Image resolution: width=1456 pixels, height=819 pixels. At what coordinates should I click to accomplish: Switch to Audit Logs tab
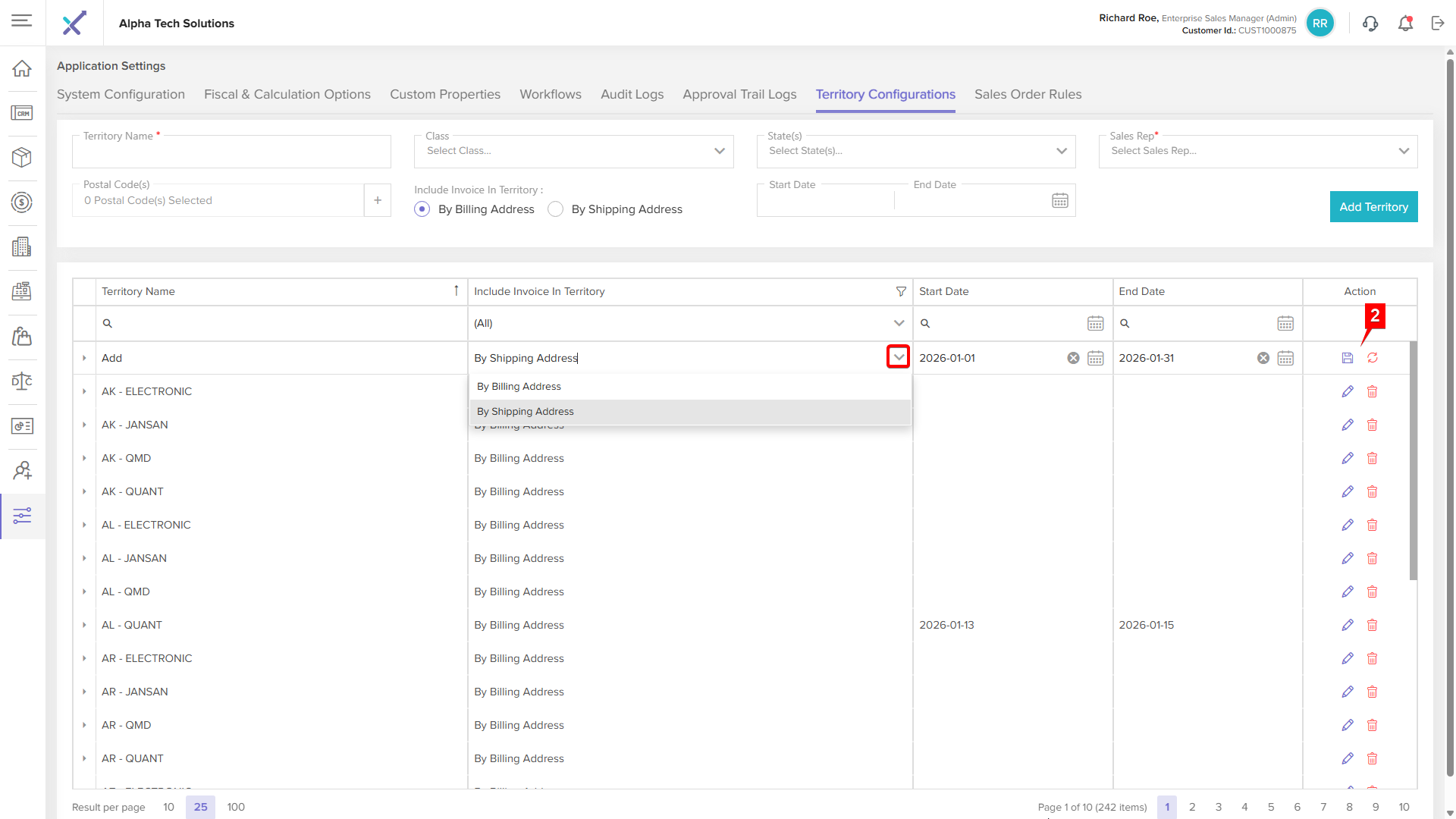click(x=632, y=94)
